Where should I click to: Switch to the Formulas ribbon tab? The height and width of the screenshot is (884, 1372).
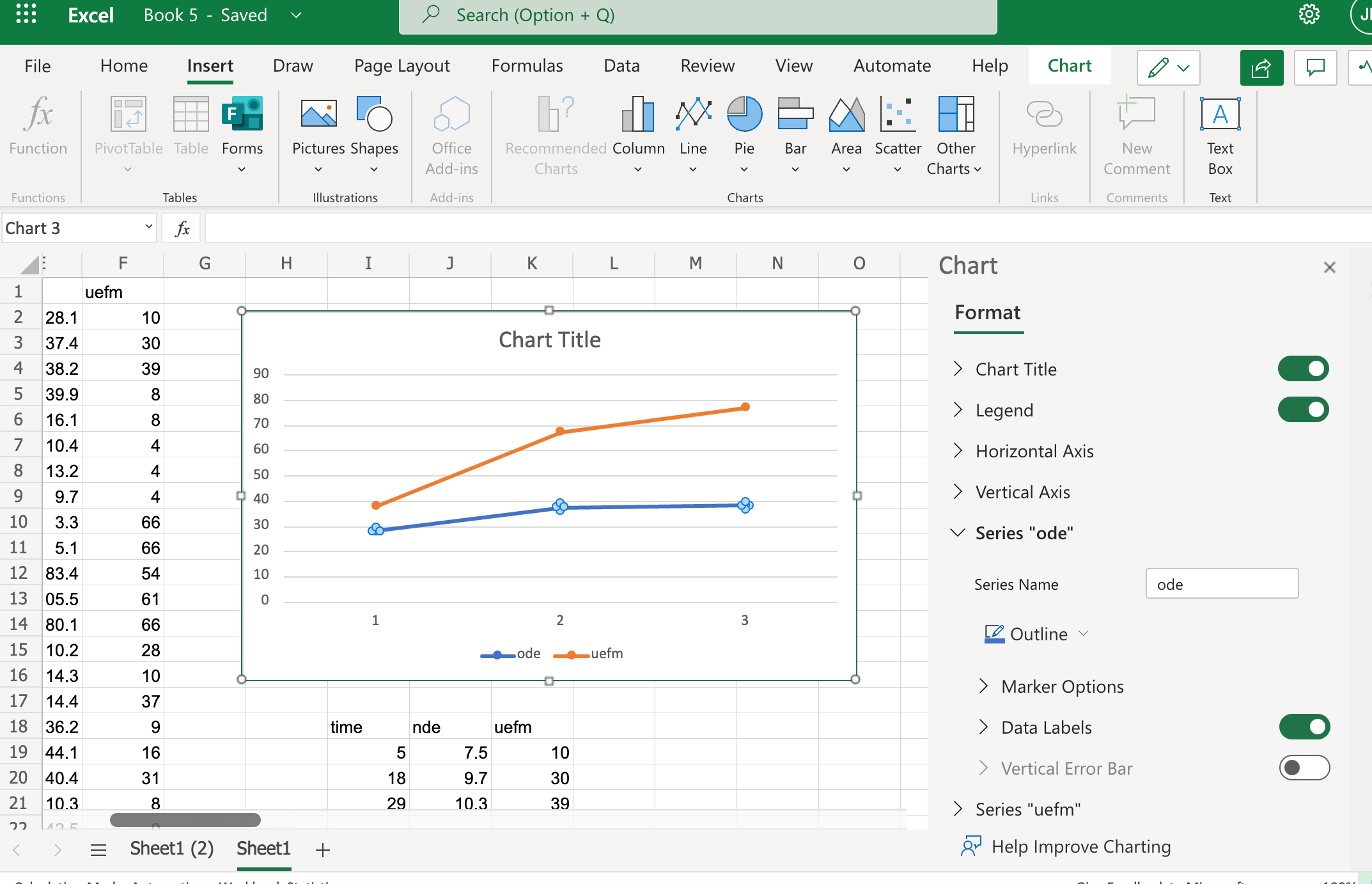click(527, 65)
